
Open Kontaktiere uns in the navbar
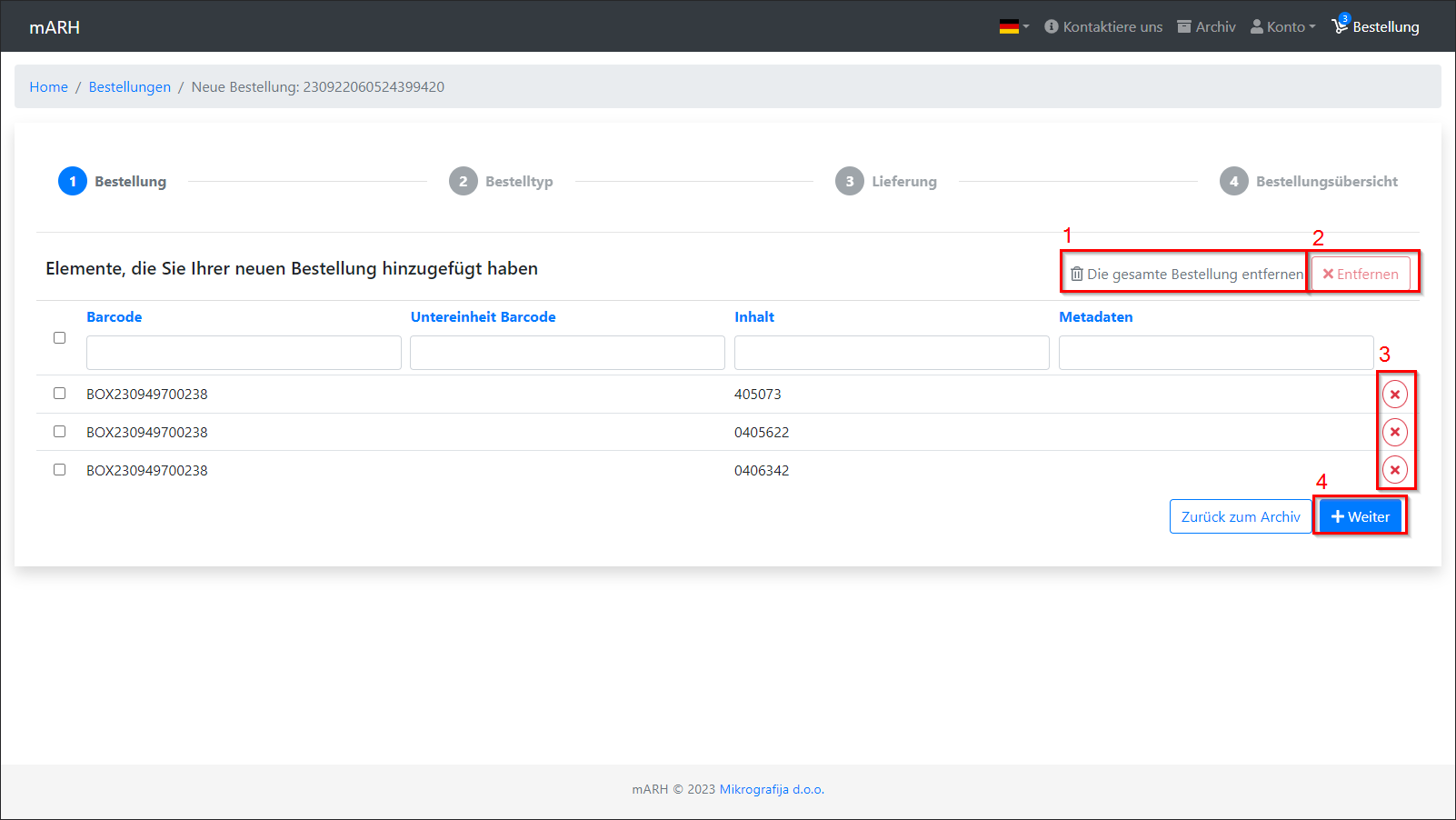pos(1103,26)
